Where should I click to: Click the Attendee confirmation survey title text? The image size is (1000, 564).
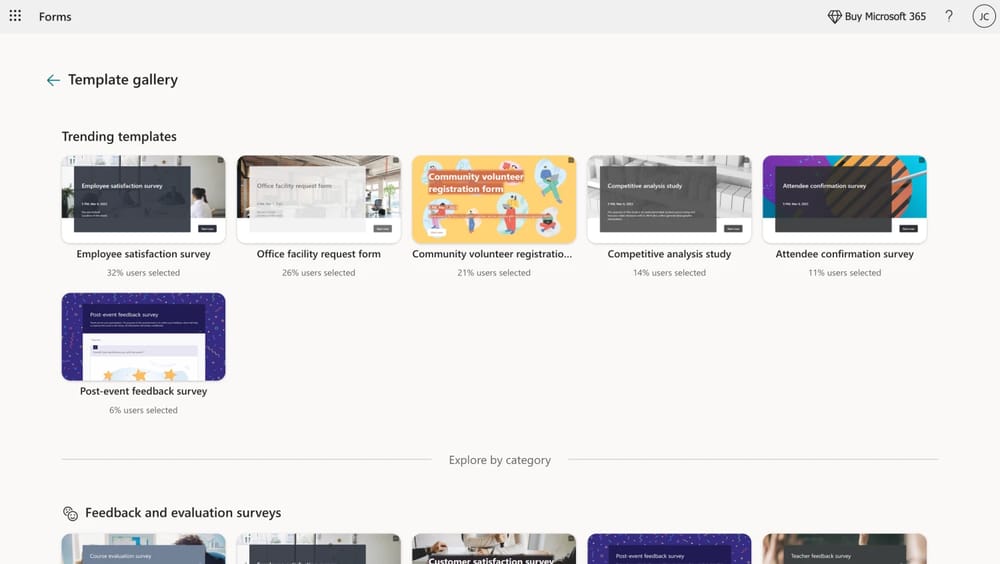[x=844, y=254]
